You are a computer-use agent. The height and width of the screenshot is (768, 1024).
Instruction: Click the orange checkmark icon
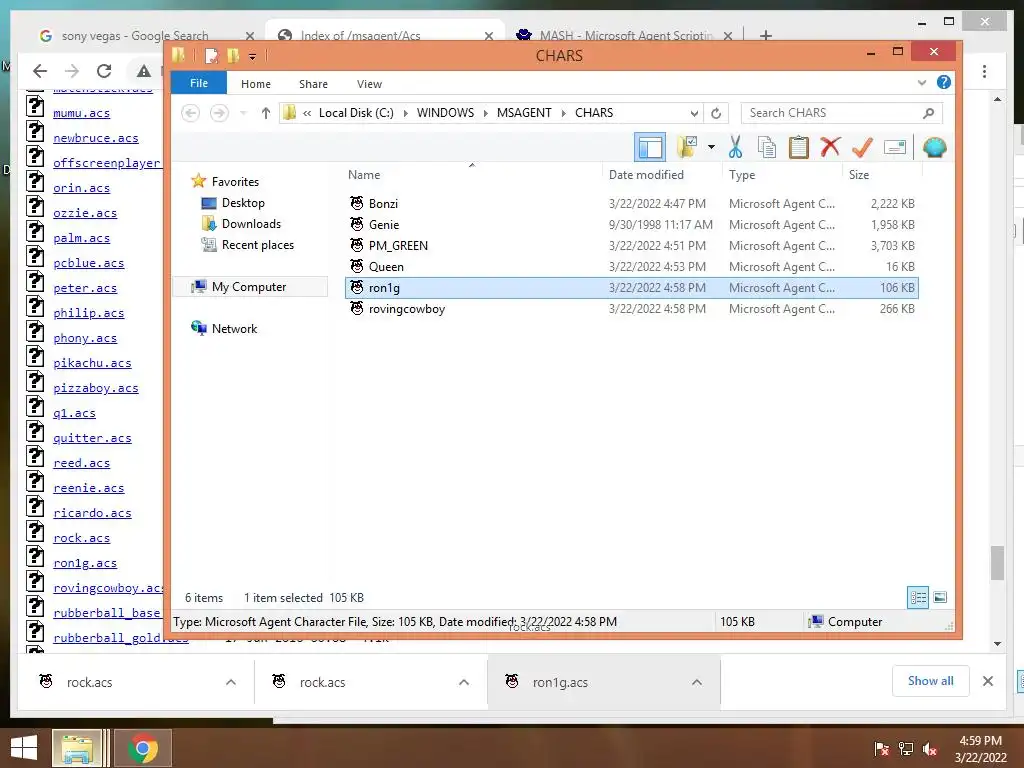pos(862,148)
